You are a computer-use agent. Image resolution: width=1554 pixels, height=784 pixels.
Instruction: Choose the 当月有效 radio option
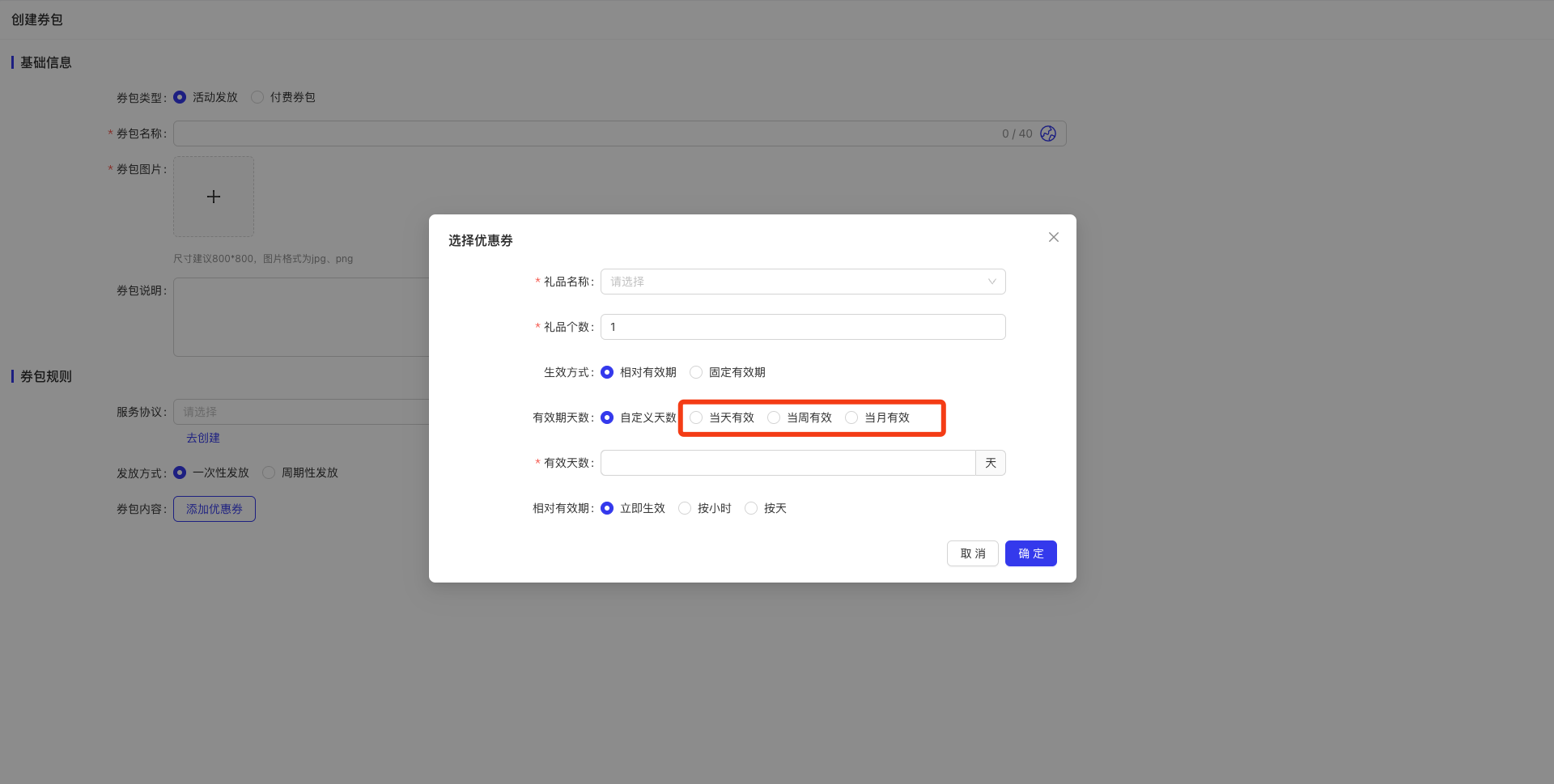[x=851, y=417]
